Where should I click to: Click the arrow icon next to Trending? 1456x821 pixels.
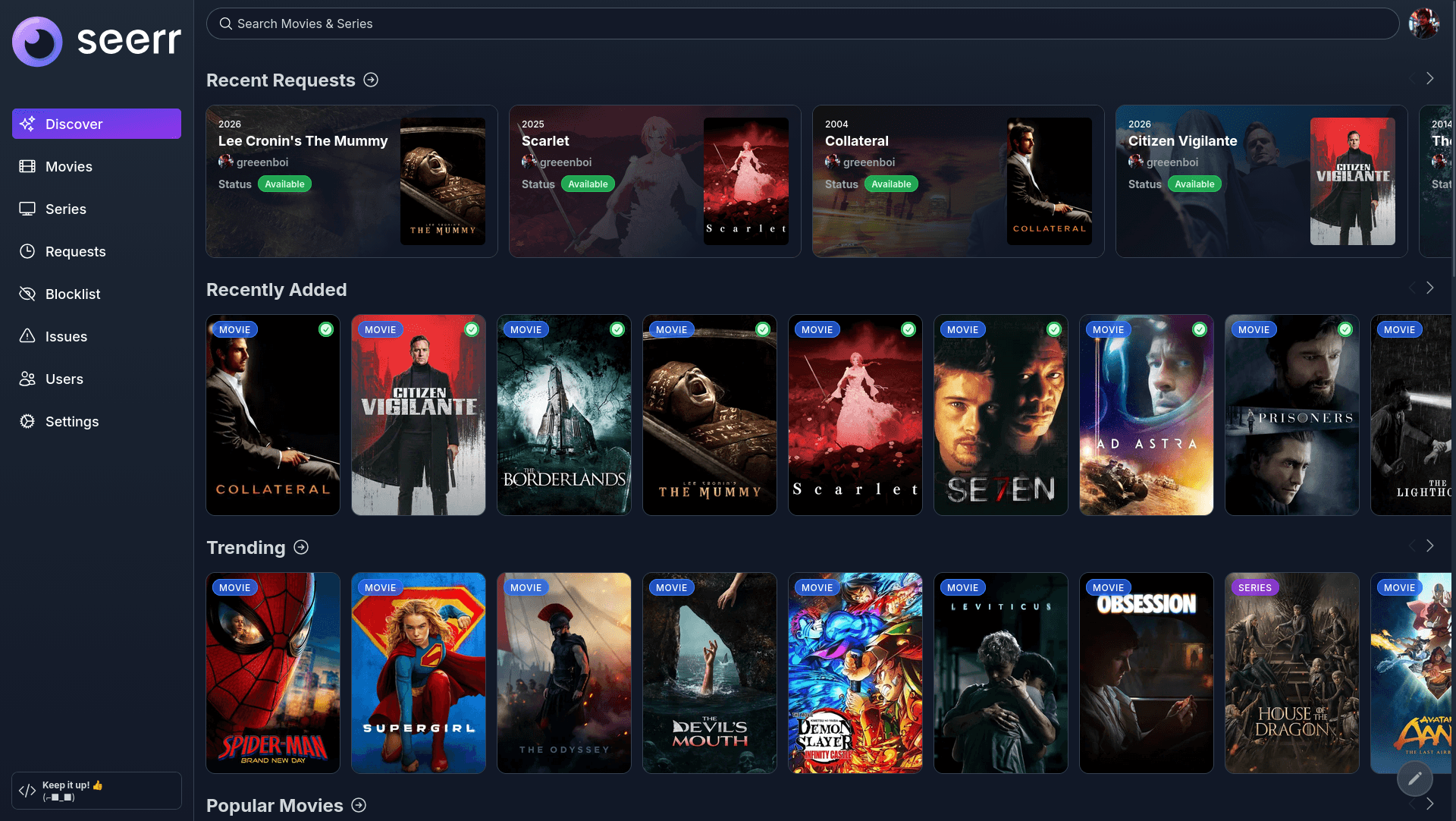point(301,547)
